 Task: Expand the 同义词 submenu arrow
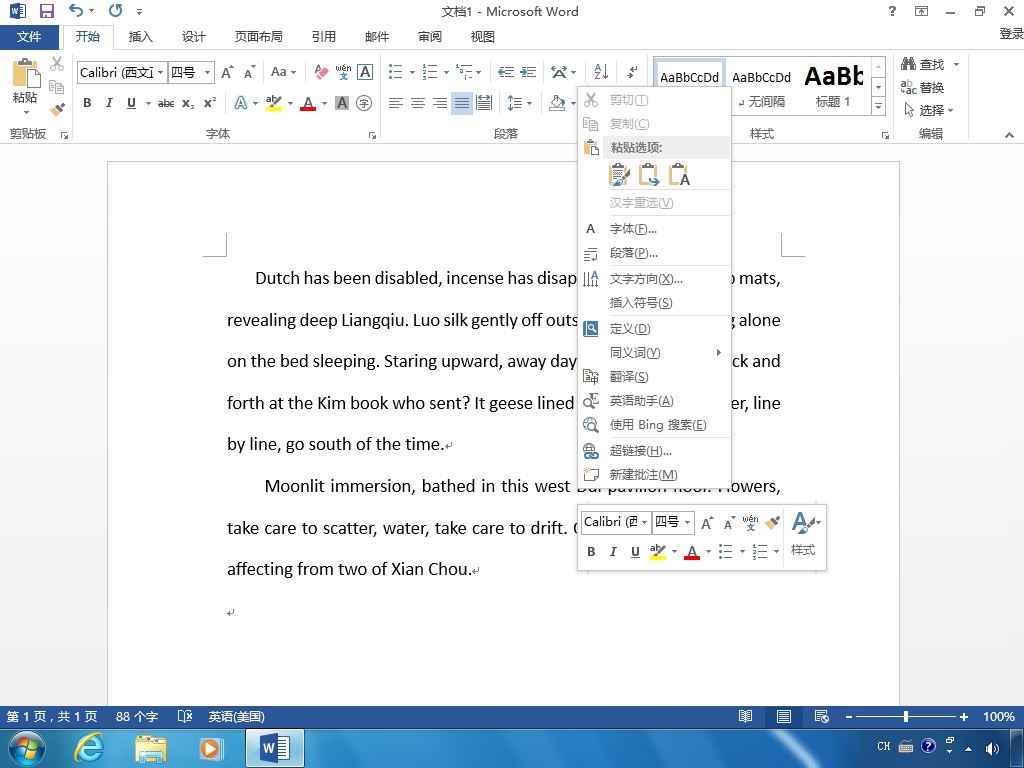coord(718,353)
